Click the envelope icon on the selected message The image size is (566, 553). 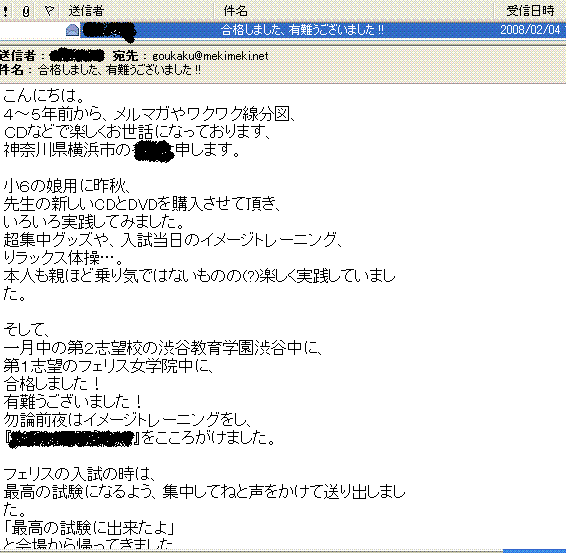coord(72,30)
